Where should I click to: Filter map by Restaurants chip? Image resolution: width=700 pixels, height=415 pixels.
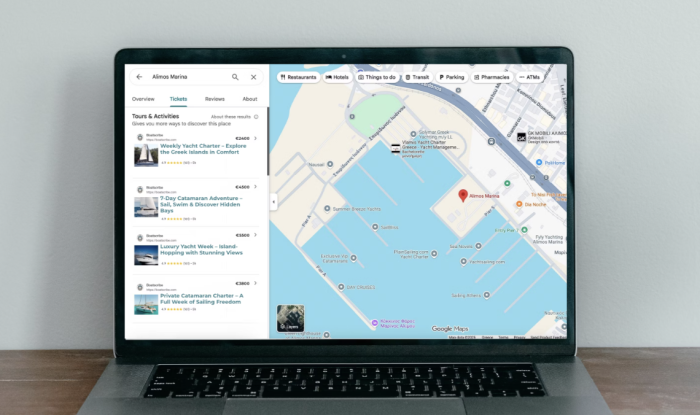(298, 77)
